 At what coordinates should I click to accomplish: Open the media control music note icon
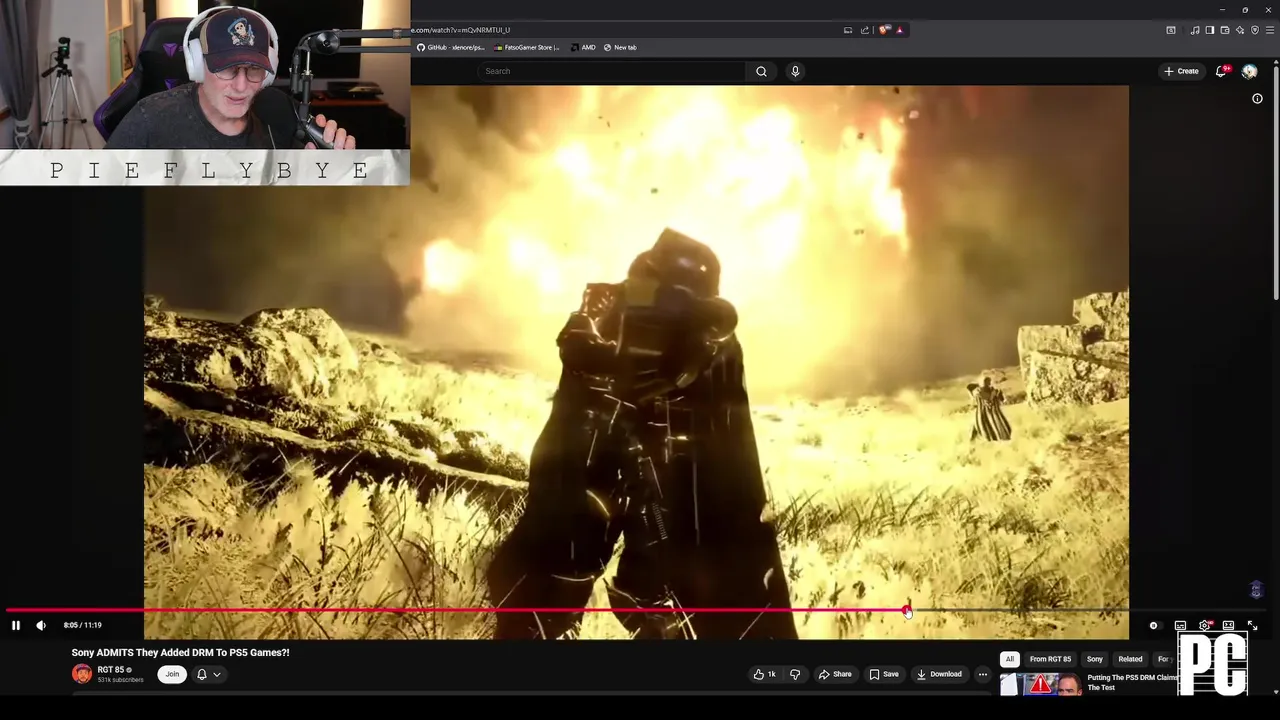coord(1195,30)
